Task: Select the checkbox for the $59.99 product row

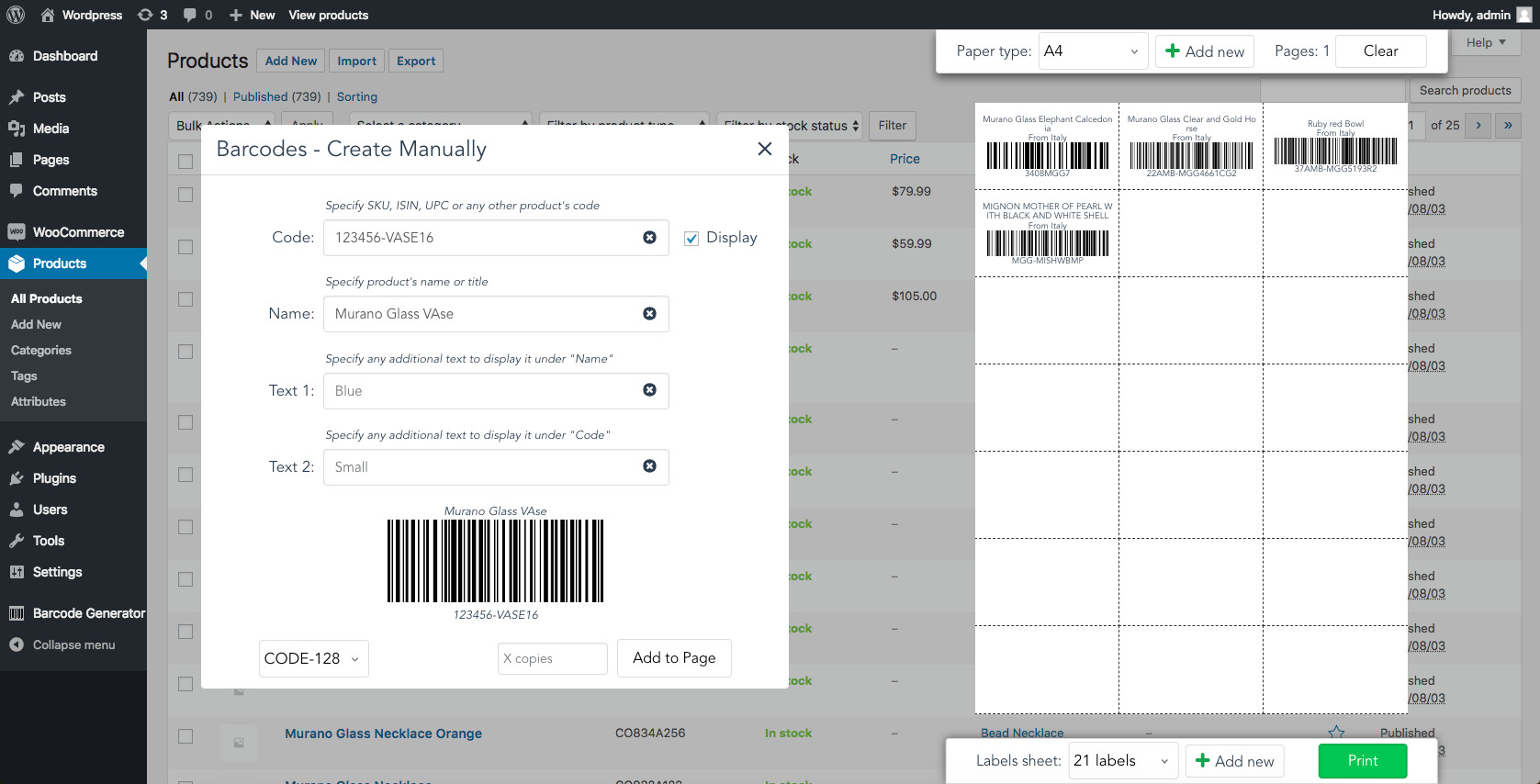Action: (x=185, y=247)
